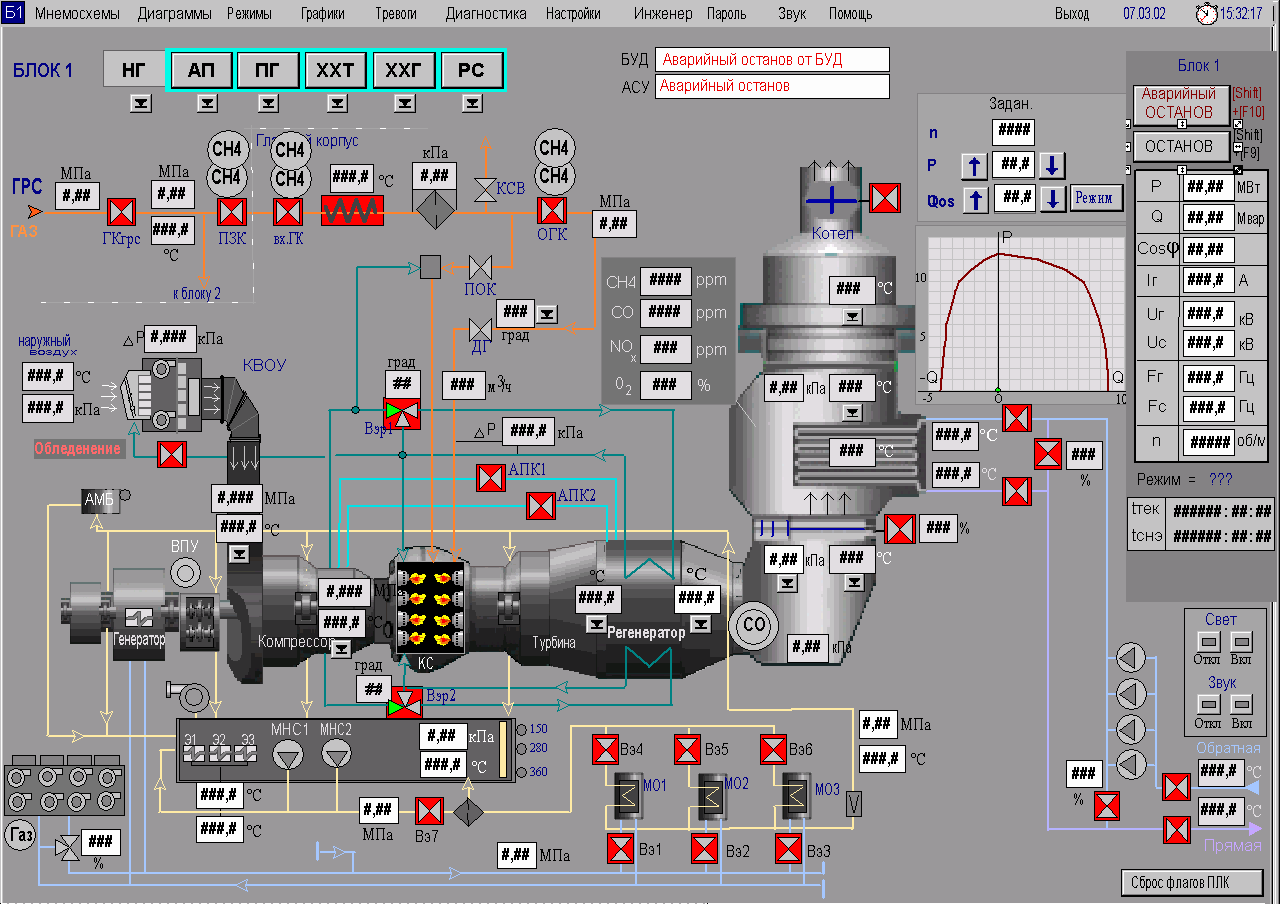This screenshot has width=1280, height=904.
Task: Open the Диаграммы menu
Action: pos(175,14)
